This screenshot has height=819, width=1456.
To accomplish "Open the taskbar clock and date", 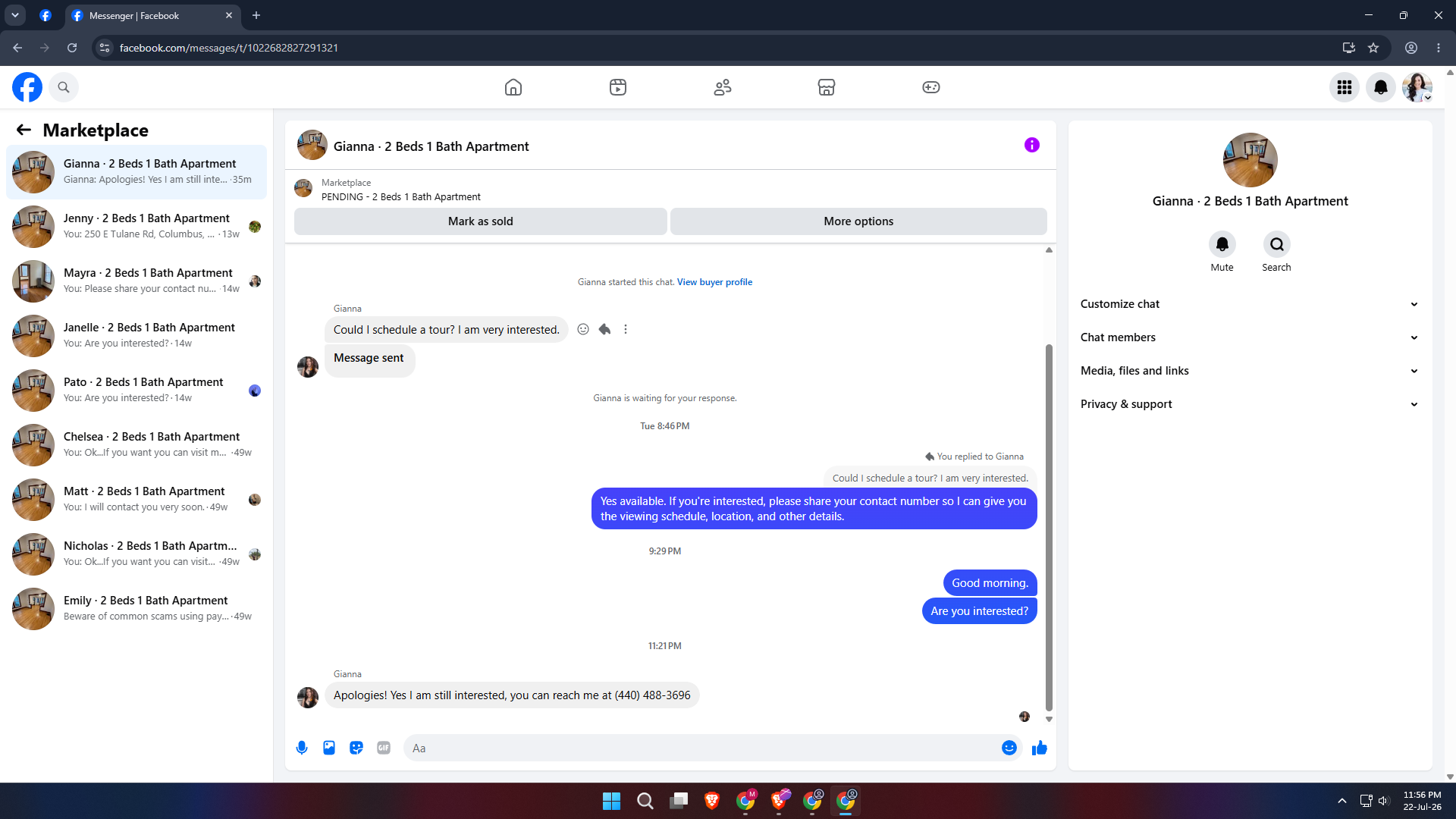I will [x=1422, y=801].
